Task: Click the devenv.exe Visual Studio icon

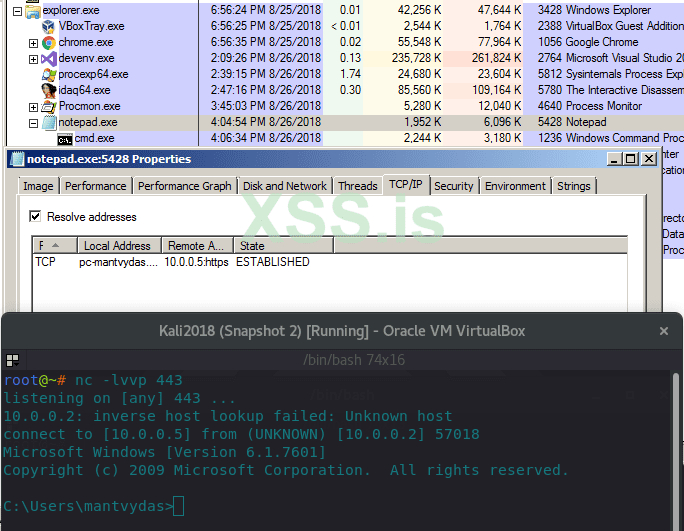Action: (49, 58)
